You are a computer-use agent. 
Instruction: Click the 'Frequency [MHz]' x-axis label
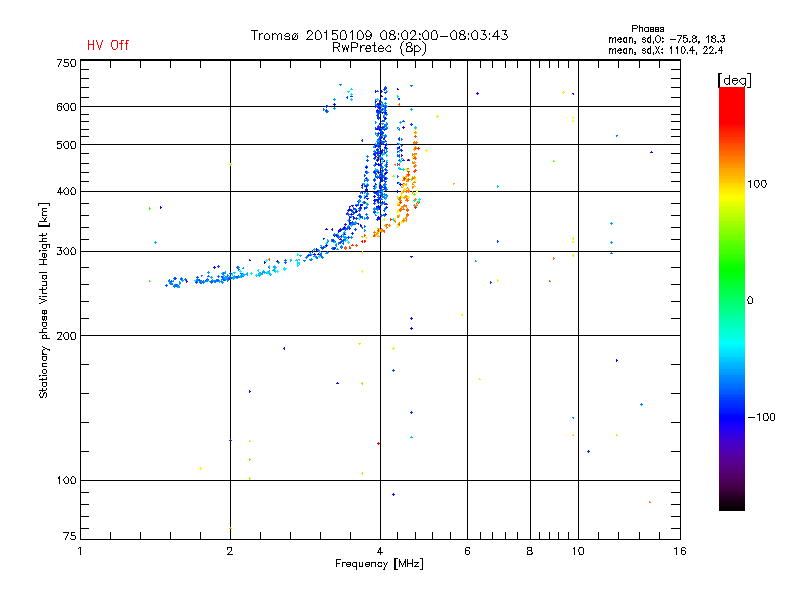click(x=379, y=564)
